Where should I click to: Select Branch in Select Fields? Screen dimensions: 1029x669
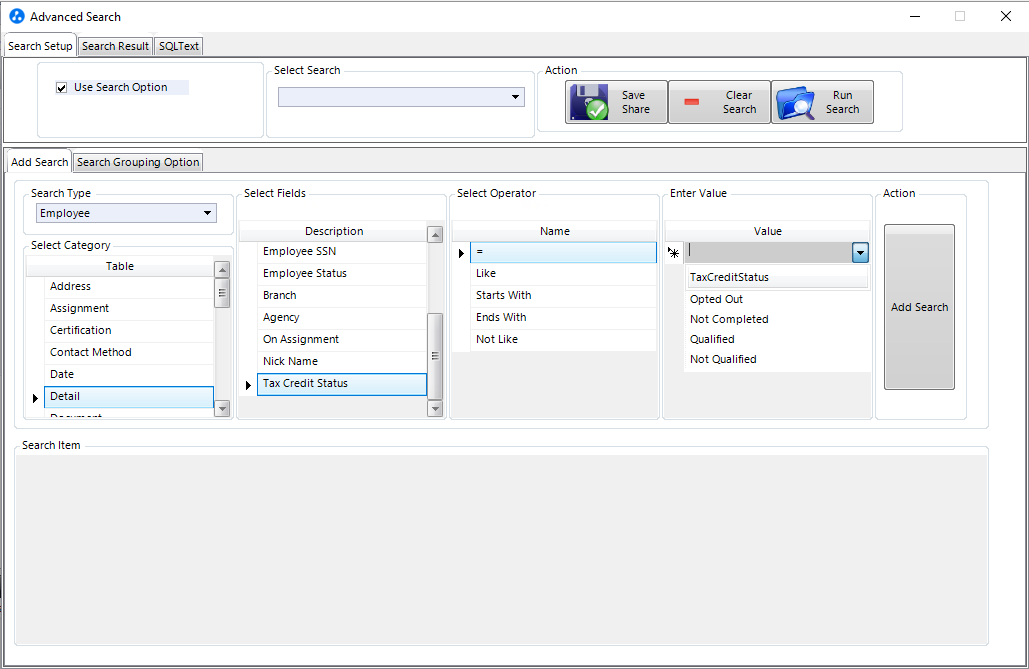(x=341, y=295)
